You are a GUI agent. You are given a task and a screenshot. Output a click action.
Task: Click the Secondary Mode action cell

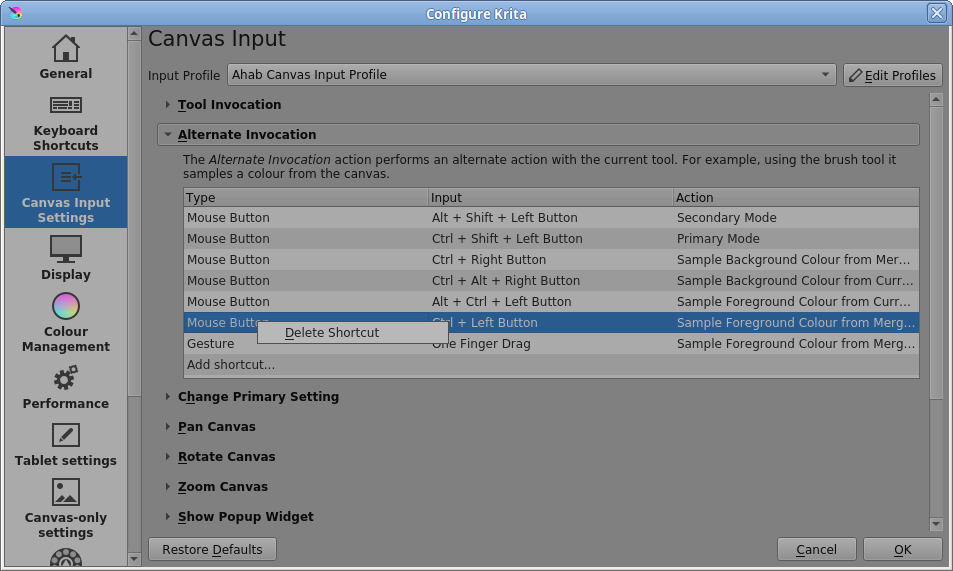tap(796, 218)
